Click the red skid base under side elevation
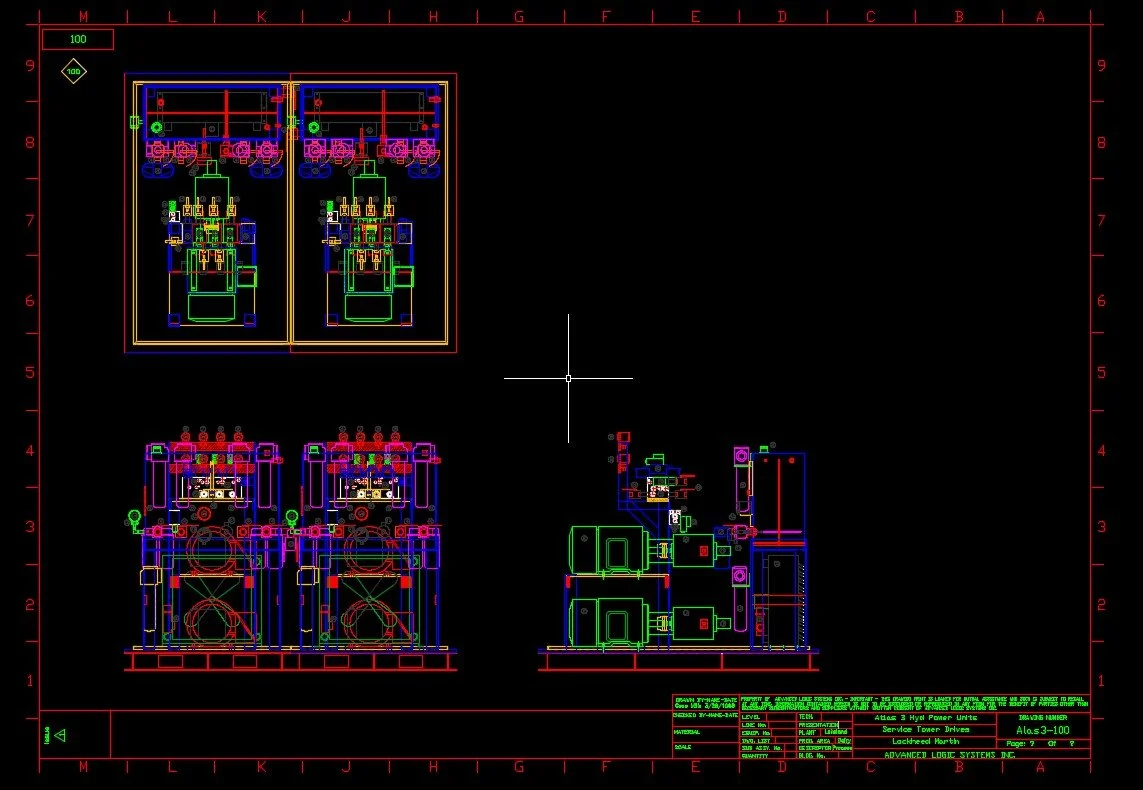Screen dimensions: 1143x790 678,660
